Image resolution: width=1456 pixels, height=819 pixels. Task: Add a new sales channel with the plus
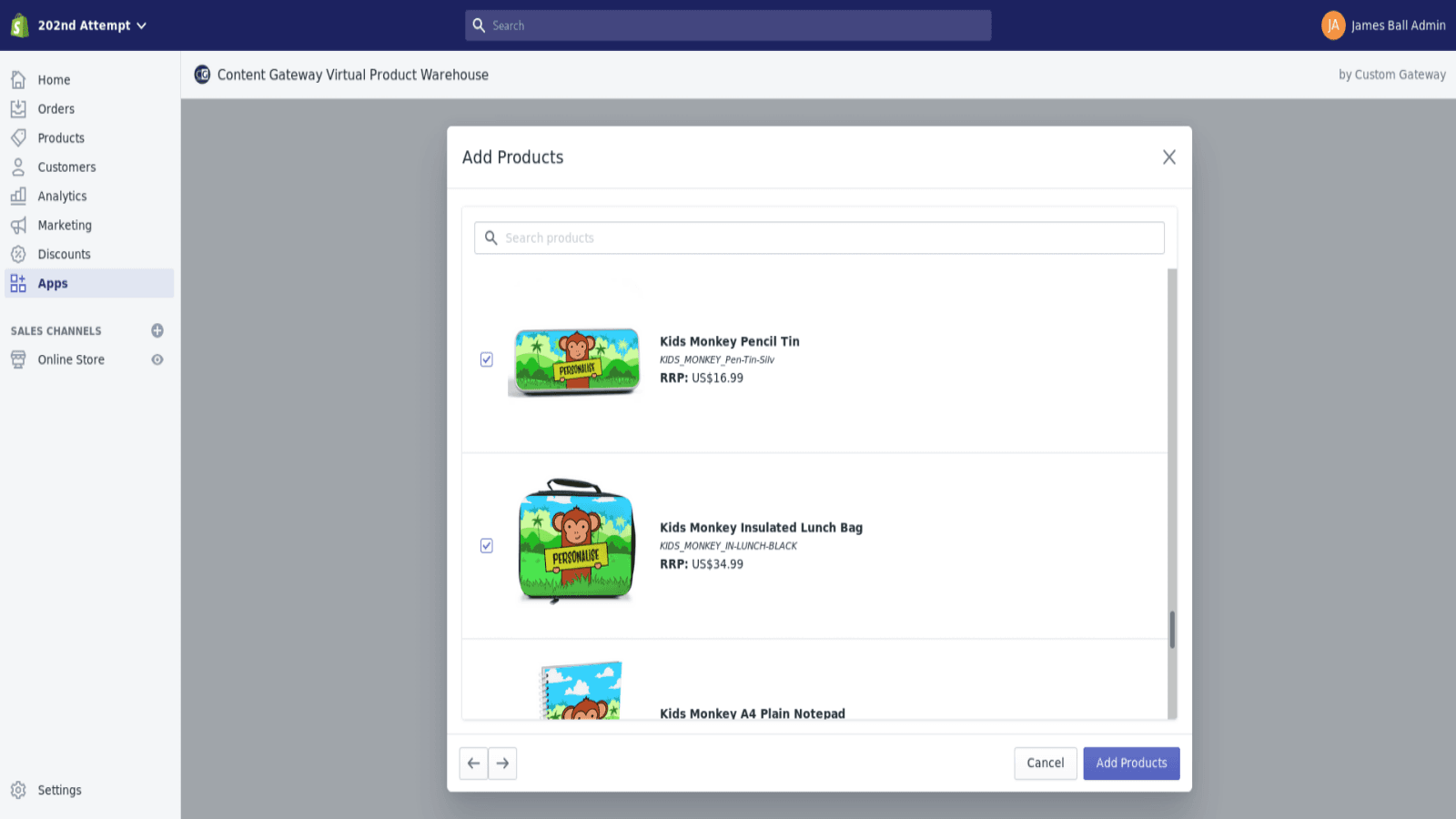tap(157, 330)
